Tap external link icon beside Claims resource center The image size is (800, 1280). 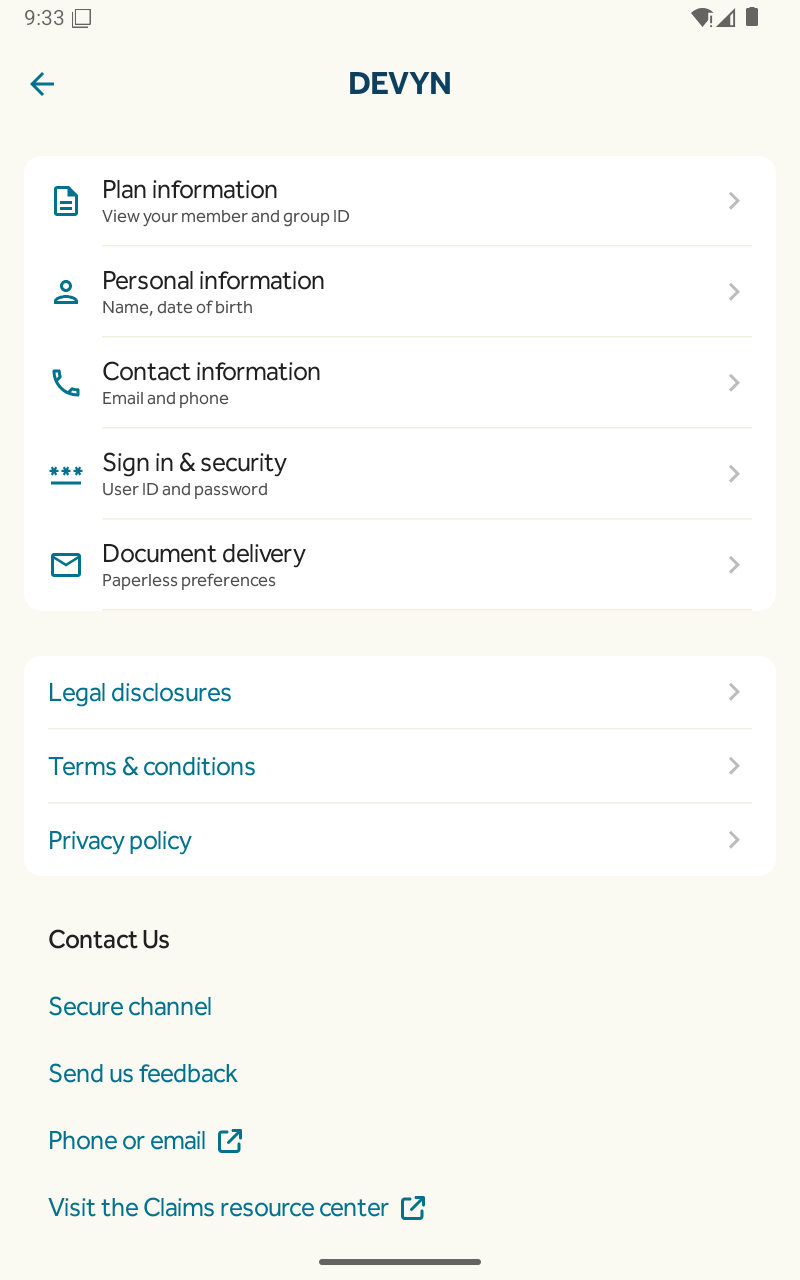413,1208
